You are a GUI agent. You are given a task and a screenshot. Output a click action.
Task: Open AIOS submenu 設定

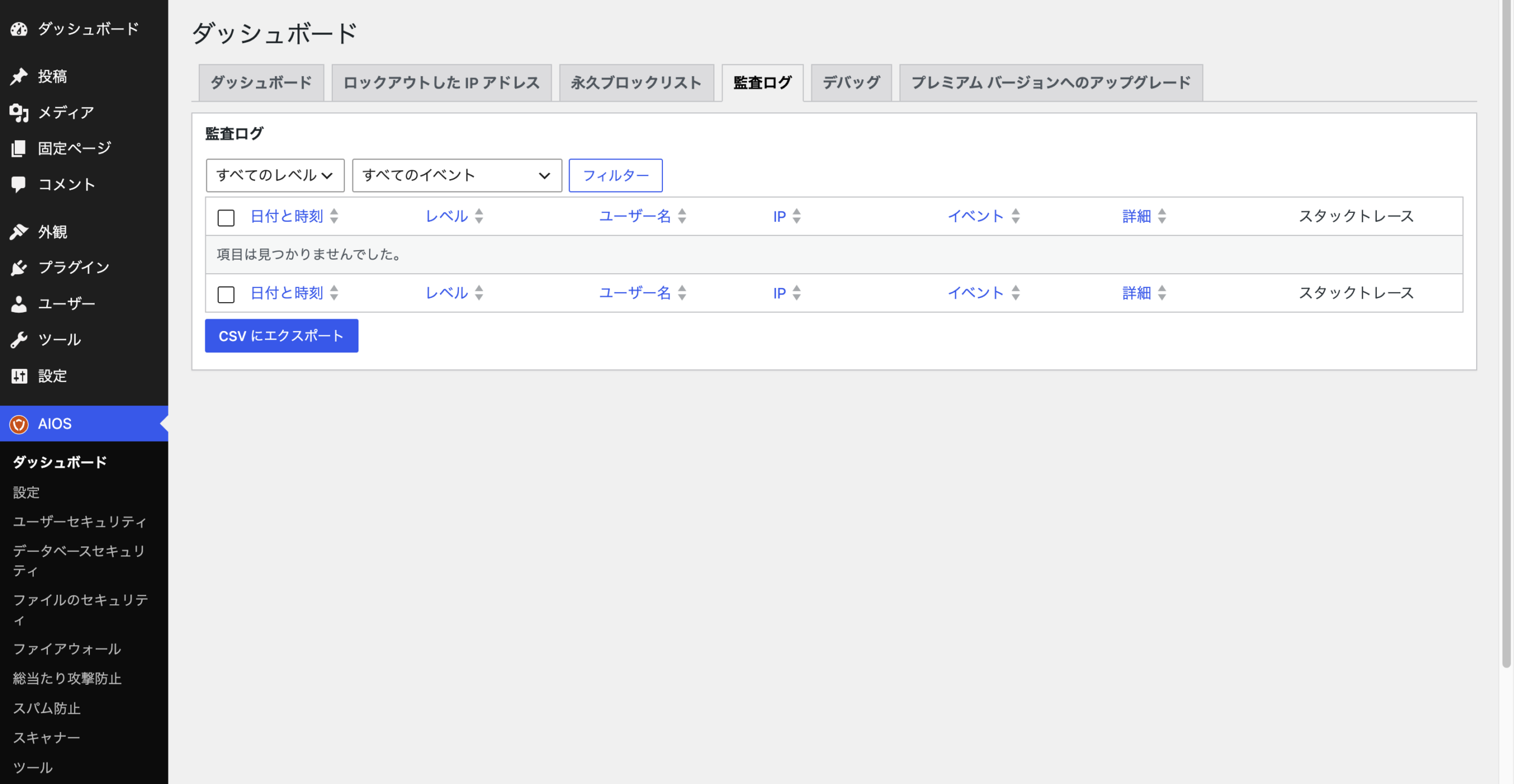click(27, 493)
